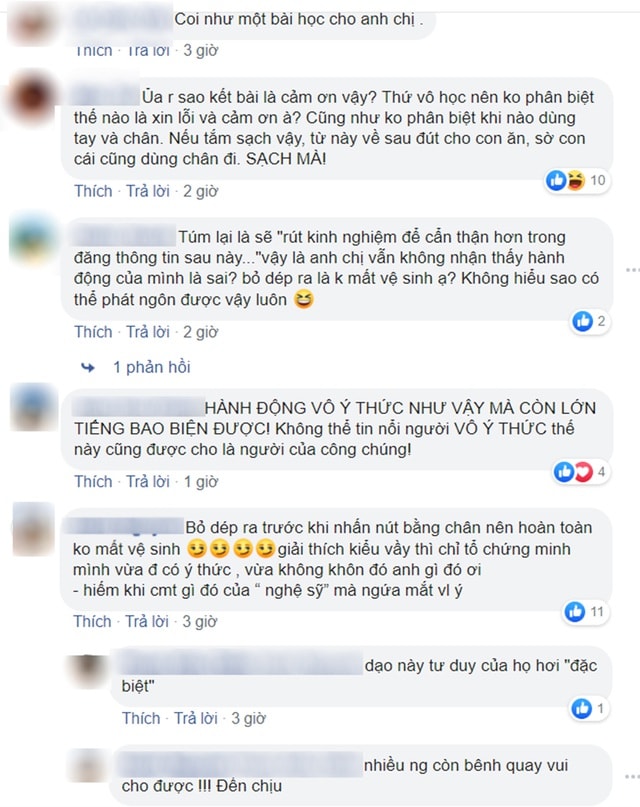The width and height of the screenshot is (640, 807).
Task: Open avatar of "Ủa r sao" commenter
Action: 33,98
